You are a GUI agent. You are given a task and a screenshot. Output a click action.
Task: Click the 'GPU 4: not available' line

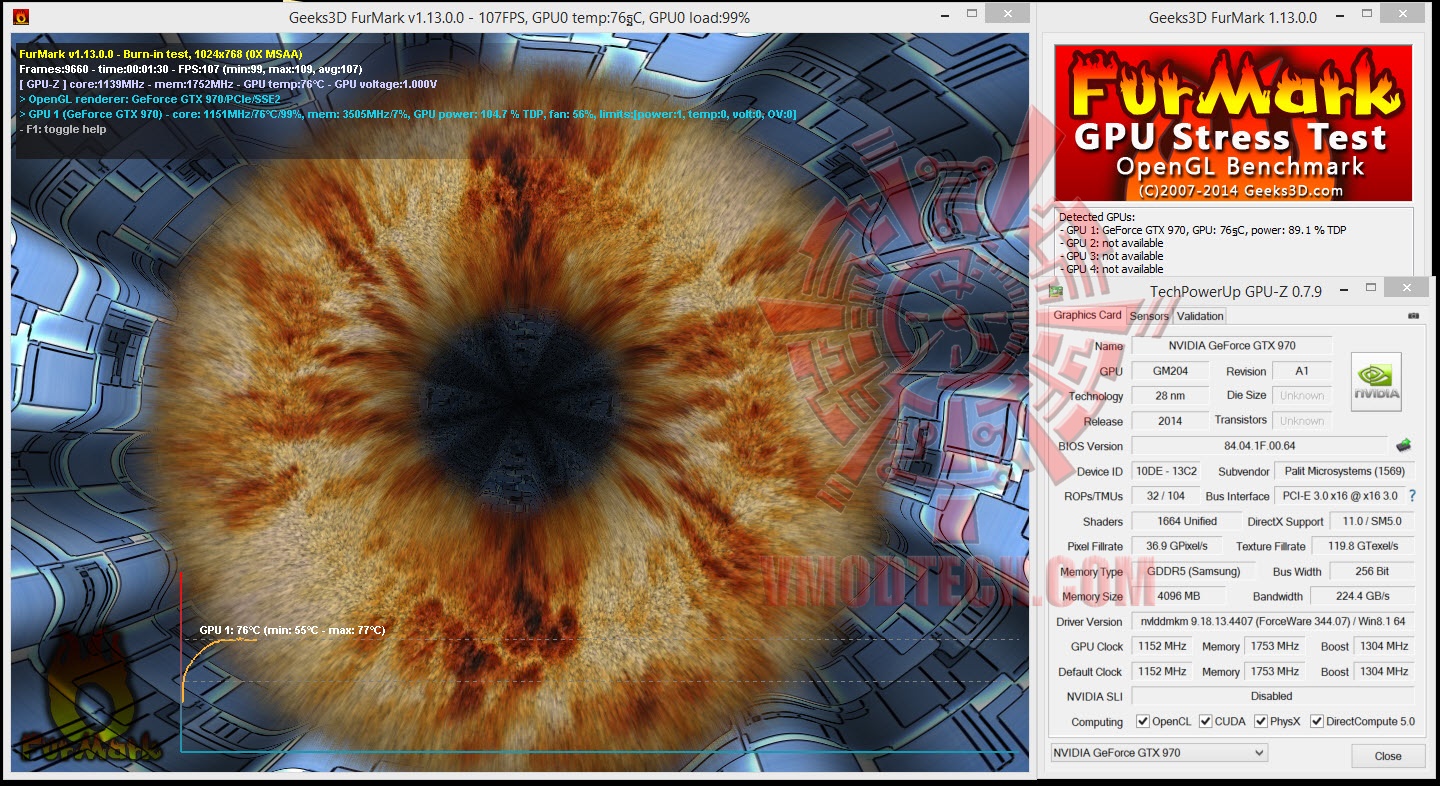(x=1112, y=269)
